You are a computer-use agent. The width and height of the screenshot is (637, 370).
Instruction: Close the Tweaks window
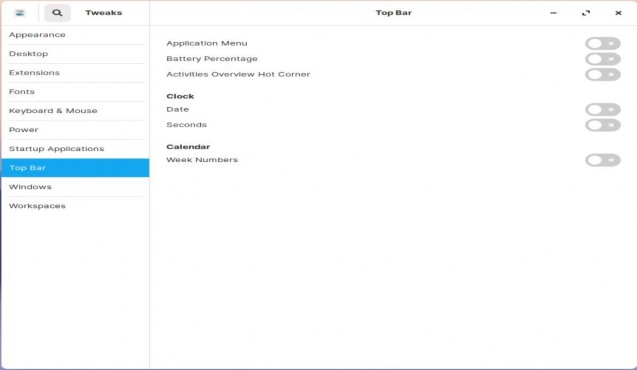(618, 13)
